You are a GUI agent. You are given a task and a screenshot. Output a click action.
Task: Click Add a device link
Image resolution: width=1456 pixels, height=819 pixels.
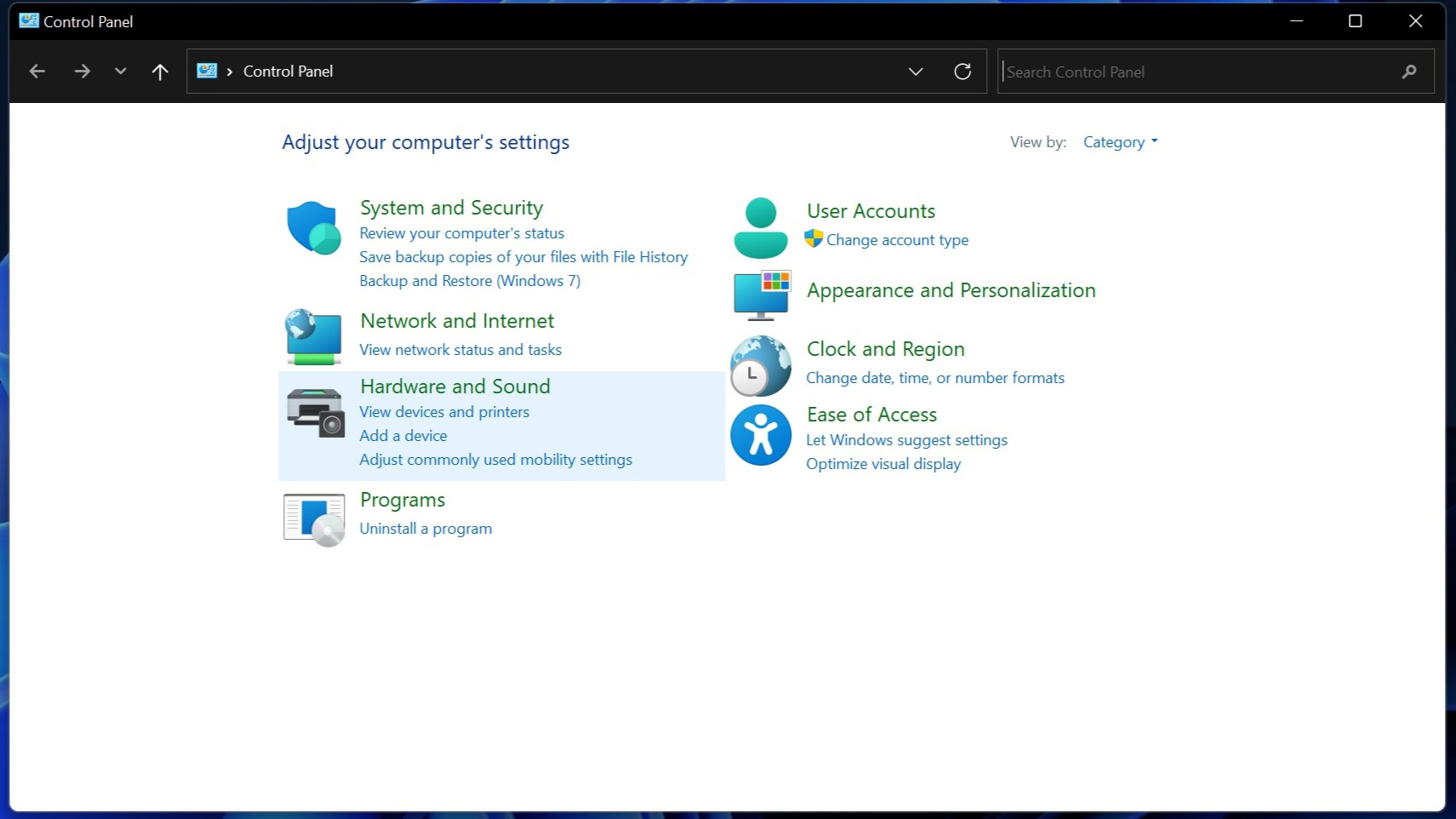point(403,436)
